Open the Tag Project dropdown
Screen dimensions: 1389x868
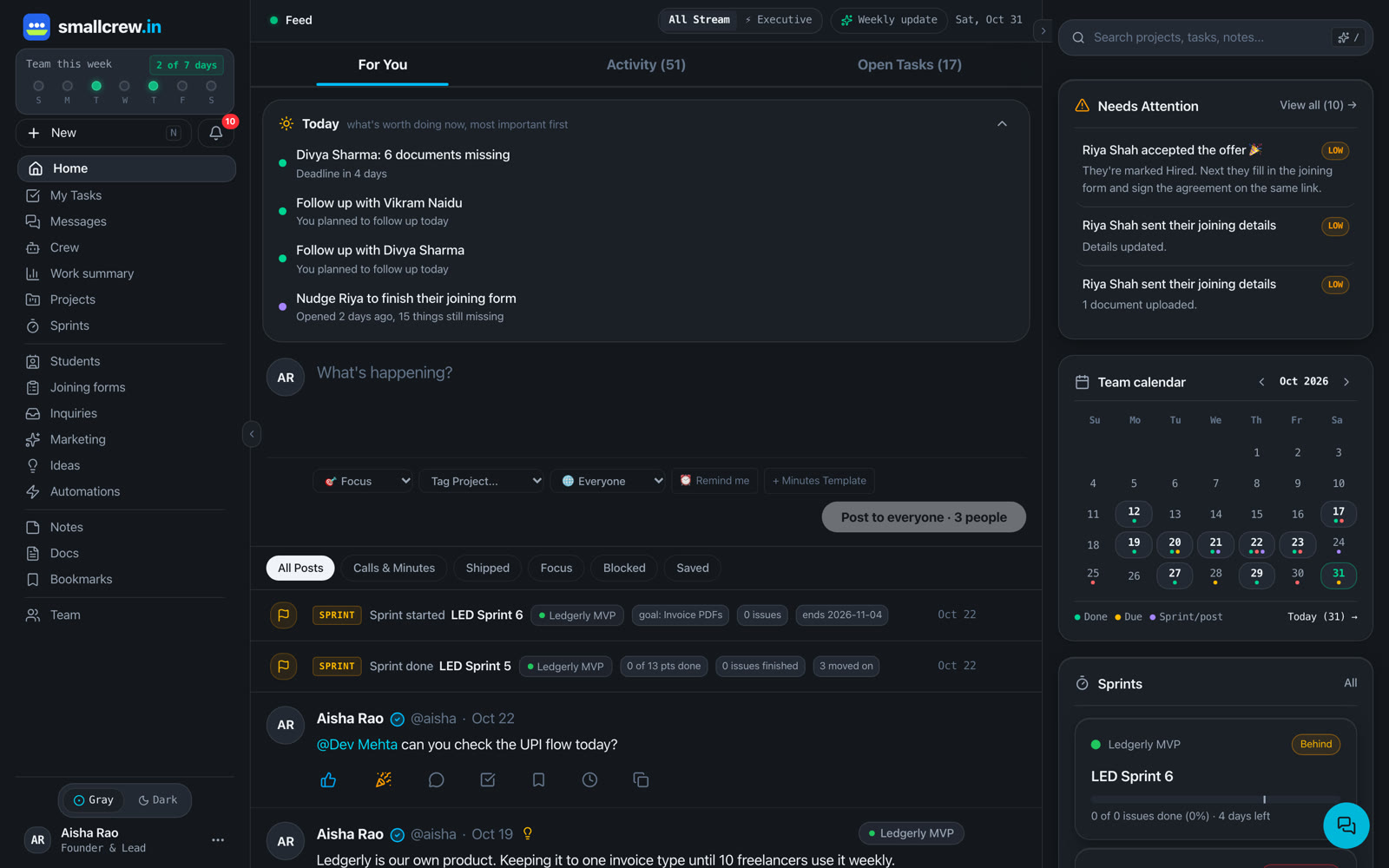tap(482, 481)
